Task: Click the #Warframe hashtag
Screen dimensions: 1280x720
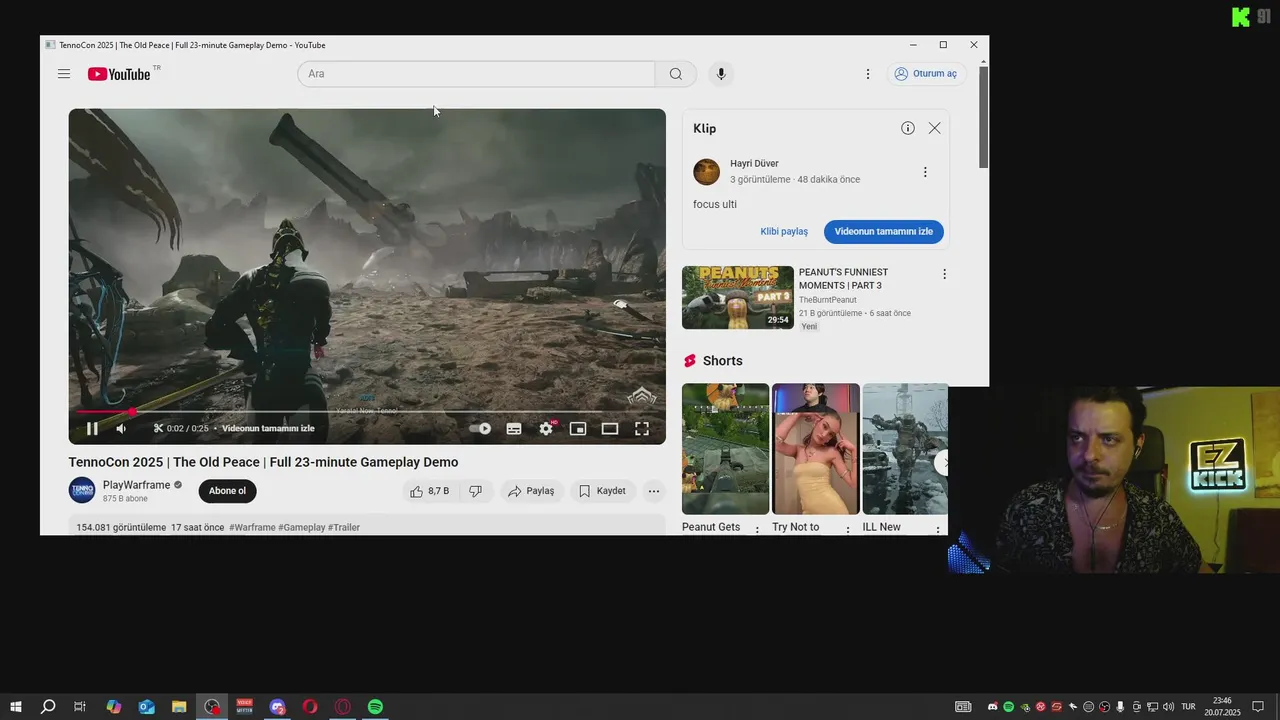Action: click(252, 527)
